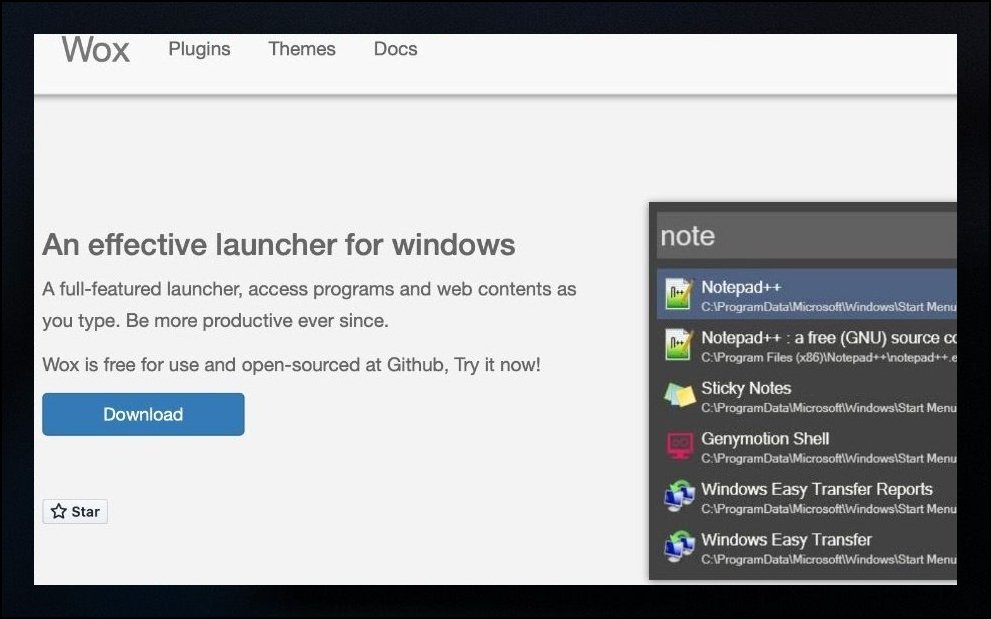Open the Themes page

301,49
